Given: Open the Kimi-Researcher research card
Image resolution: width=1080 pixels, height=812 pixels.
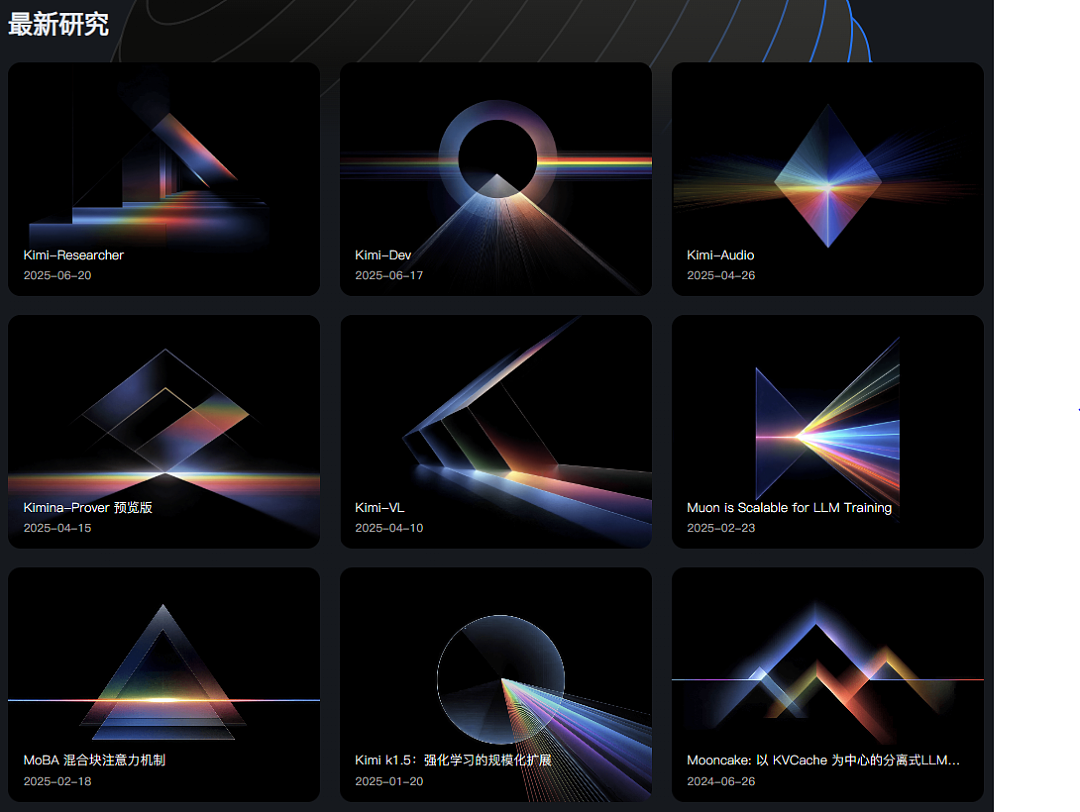Looking at the screenshot, I should coord(164,179).
